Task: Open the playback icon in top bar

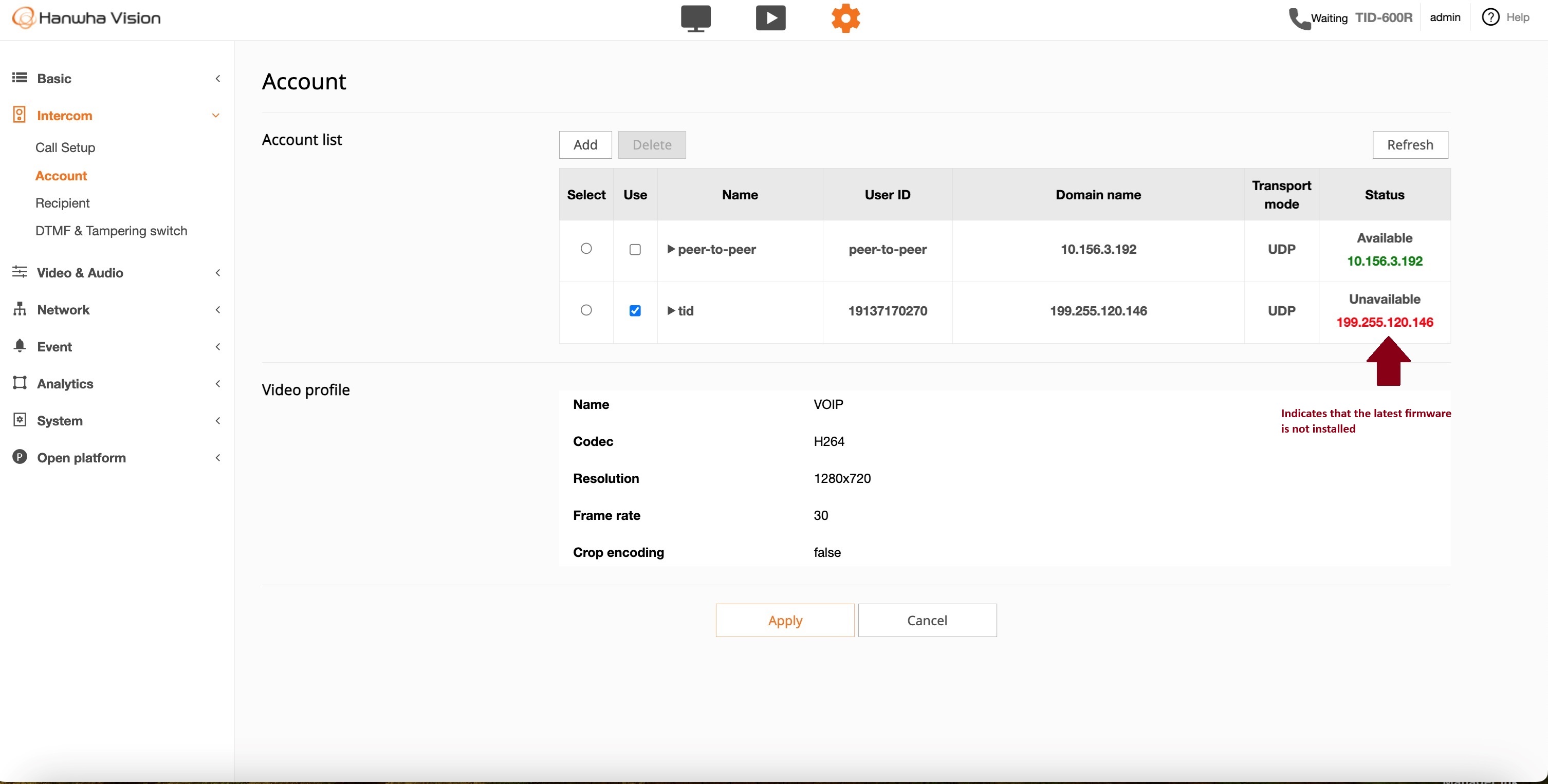Action: pos(770,18)
